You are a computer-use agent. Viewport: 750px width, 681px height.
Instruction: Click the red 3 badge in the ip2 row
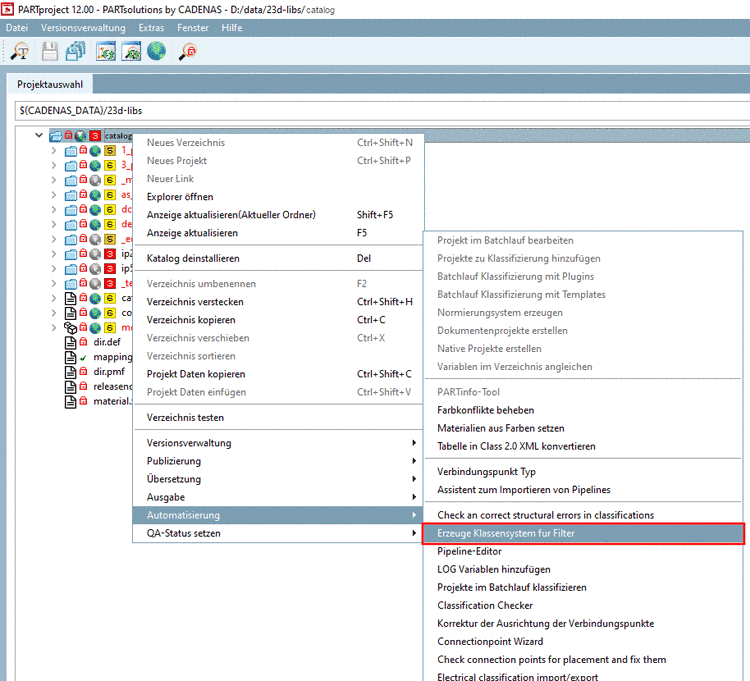click(x=110, y=254)
